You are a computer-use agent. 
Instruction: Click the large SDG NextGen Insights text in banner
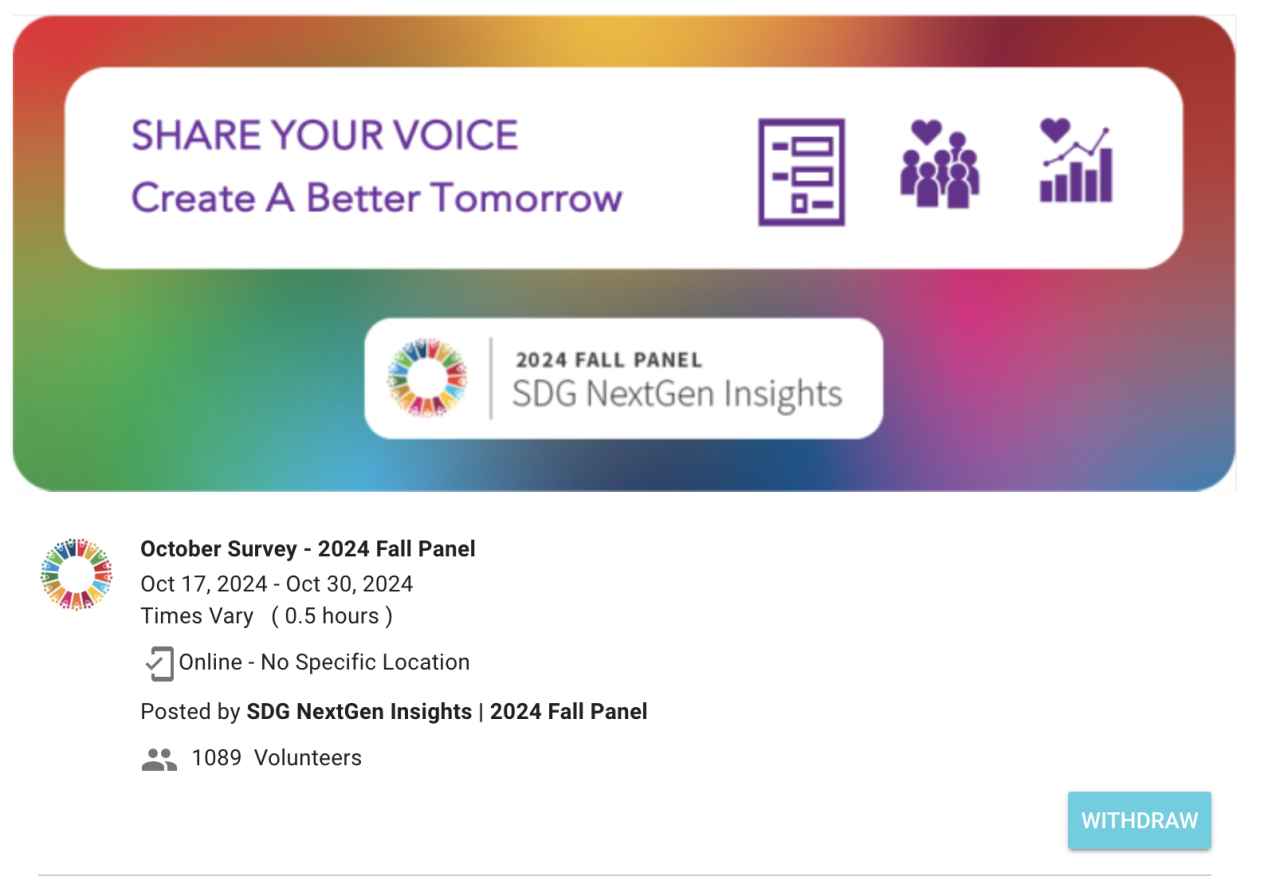[677, 395]
